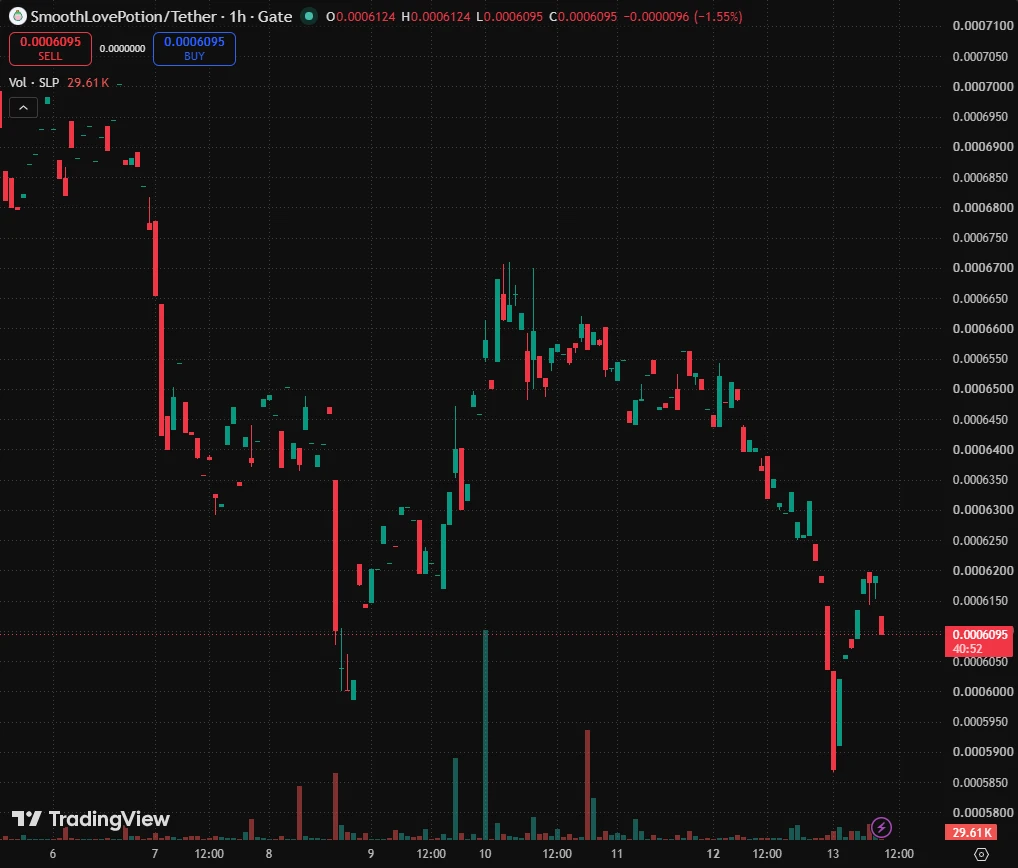
Task: Click date label 8 on time axis
Action: (269, 854)
